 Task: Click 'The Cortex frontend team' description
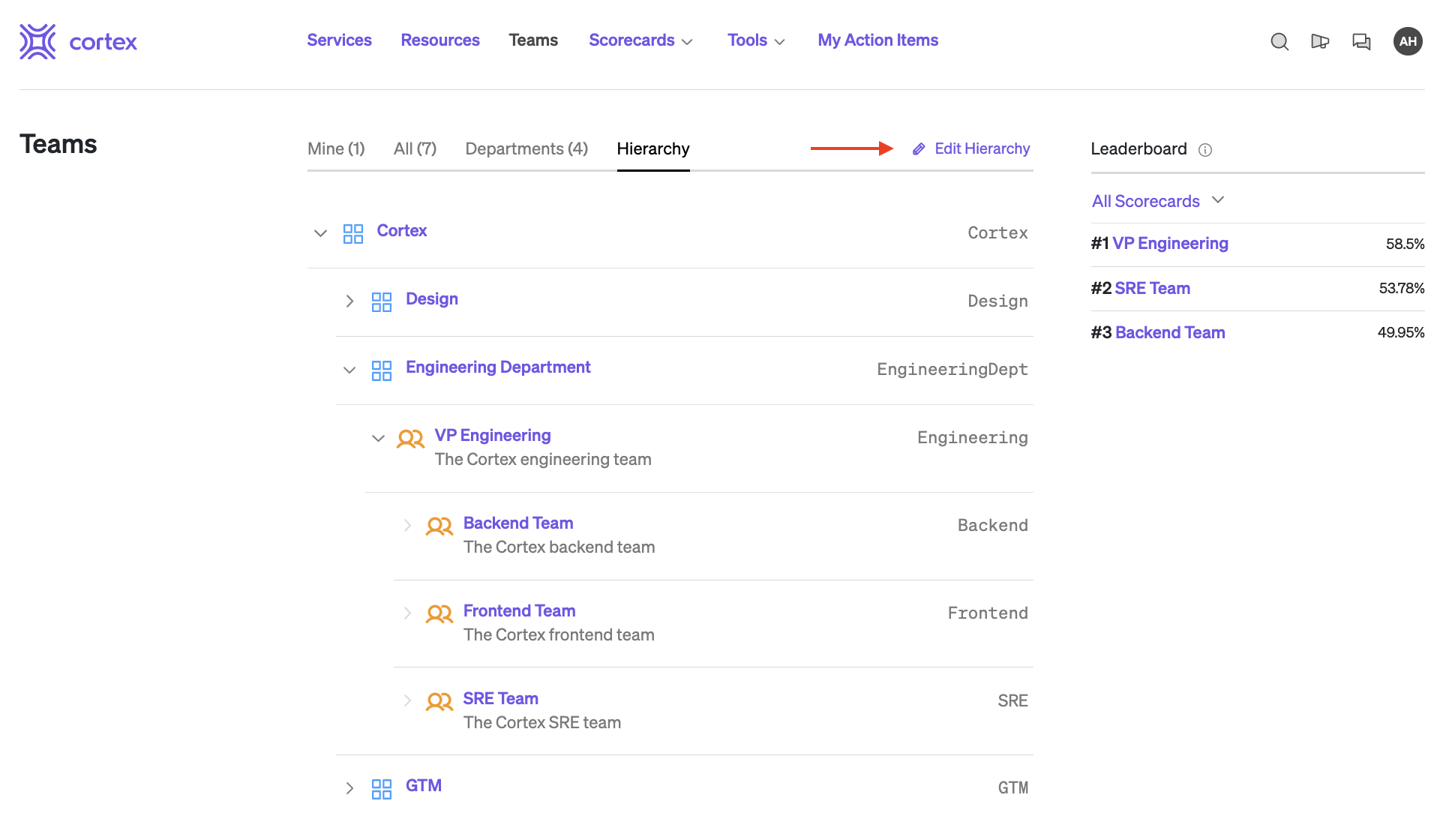[559, 635]
